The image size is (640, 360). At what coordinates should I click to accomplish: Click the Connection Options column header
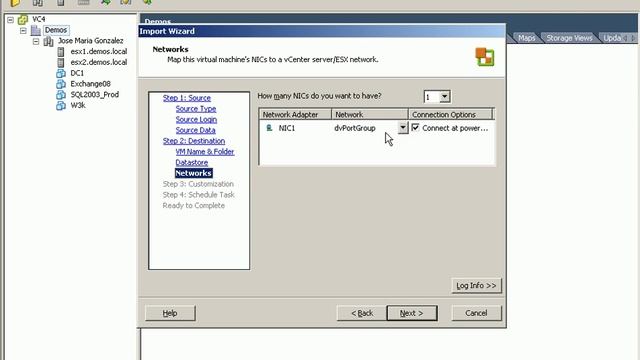[x=451, y=115]
